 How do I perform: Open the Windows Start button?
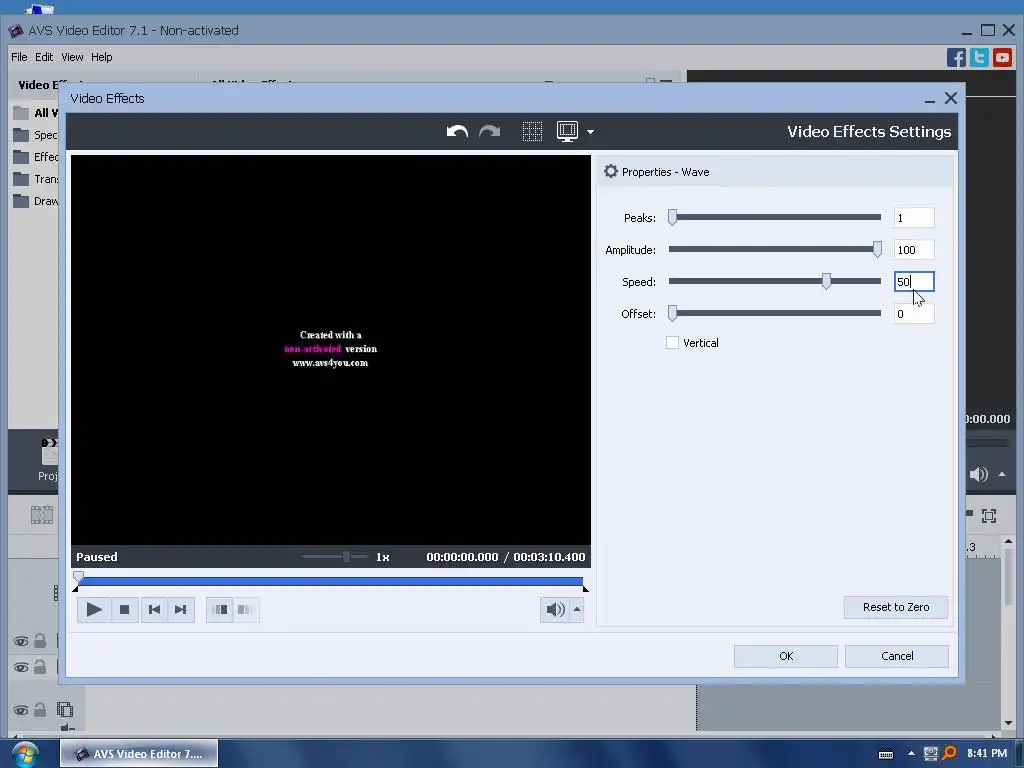(25, 754)
